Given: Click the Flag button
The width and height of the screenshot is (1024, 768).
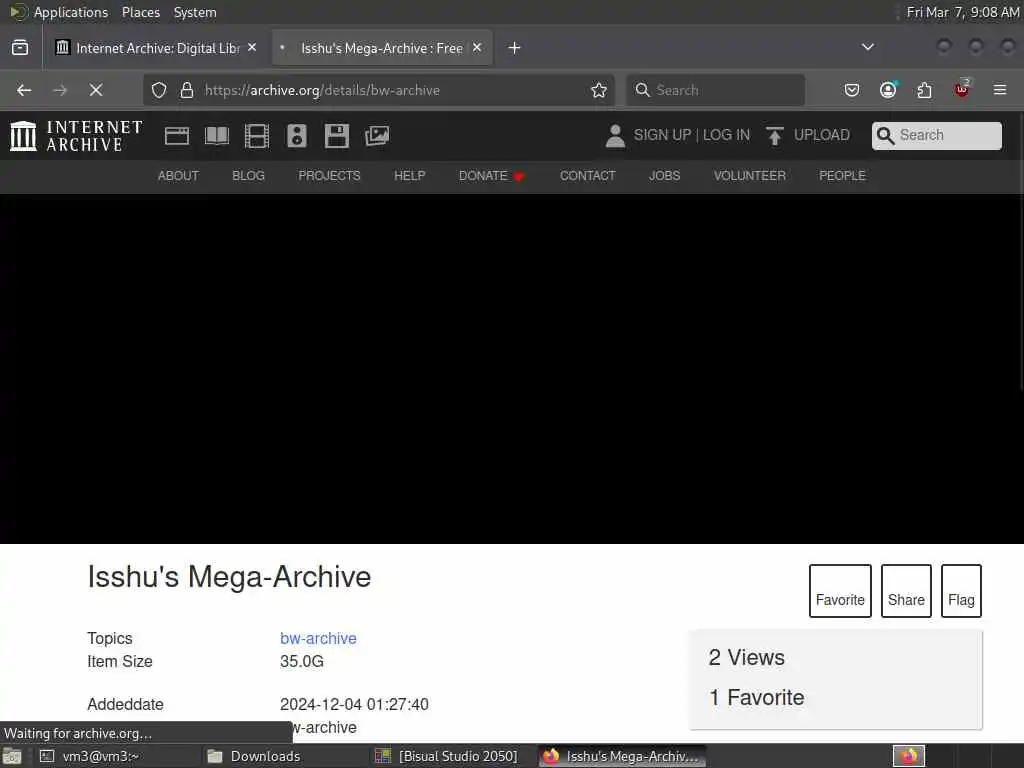Looking at the screenshot, I should [x=961, y=591].
